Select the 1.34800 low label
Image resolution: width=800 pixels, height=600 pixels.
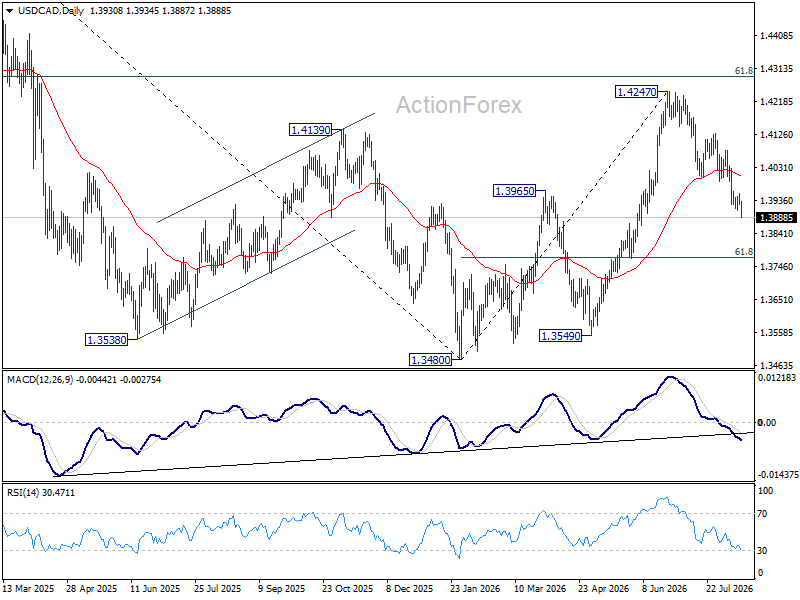click(x=431, y=360)
